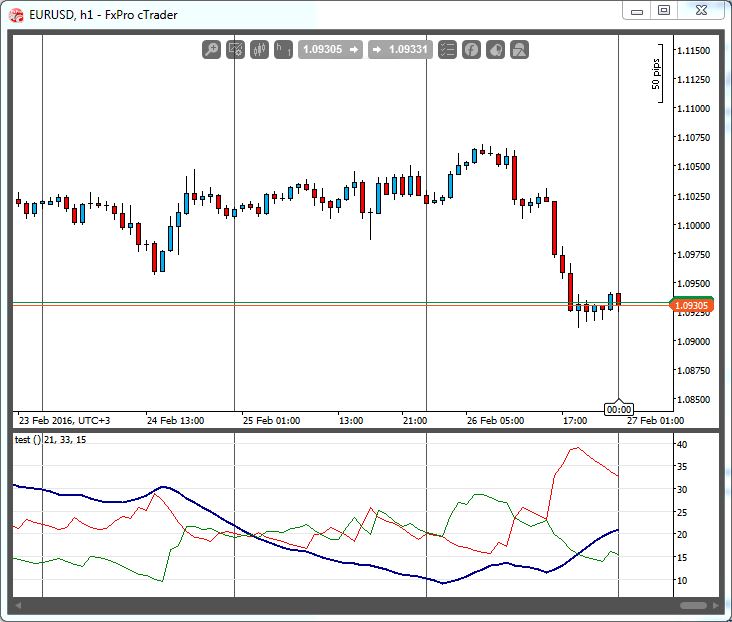732x622 pixels.
Task: Click the 26 Feb 05:00 time label
Action: (x=495, y=420)
